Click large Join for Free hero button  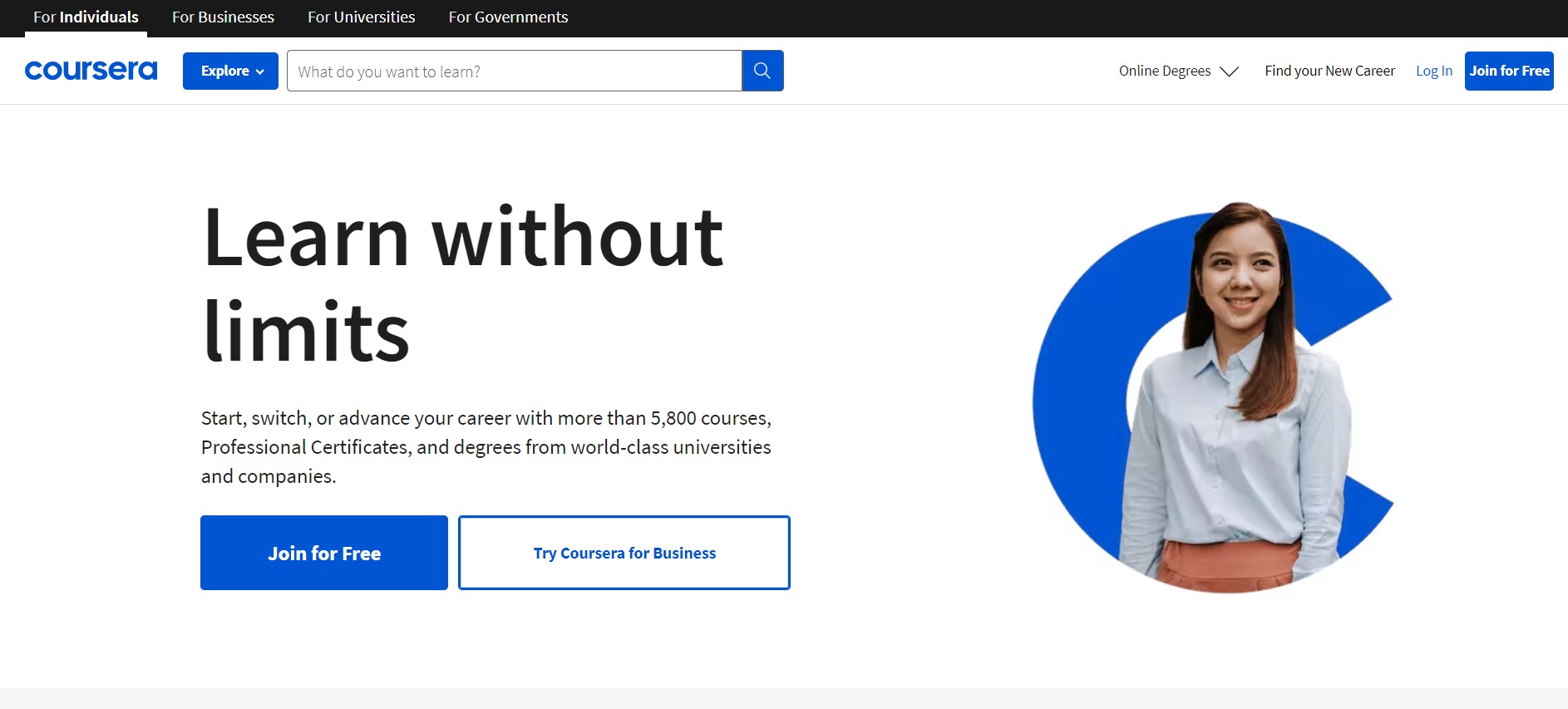pos(324,553)
